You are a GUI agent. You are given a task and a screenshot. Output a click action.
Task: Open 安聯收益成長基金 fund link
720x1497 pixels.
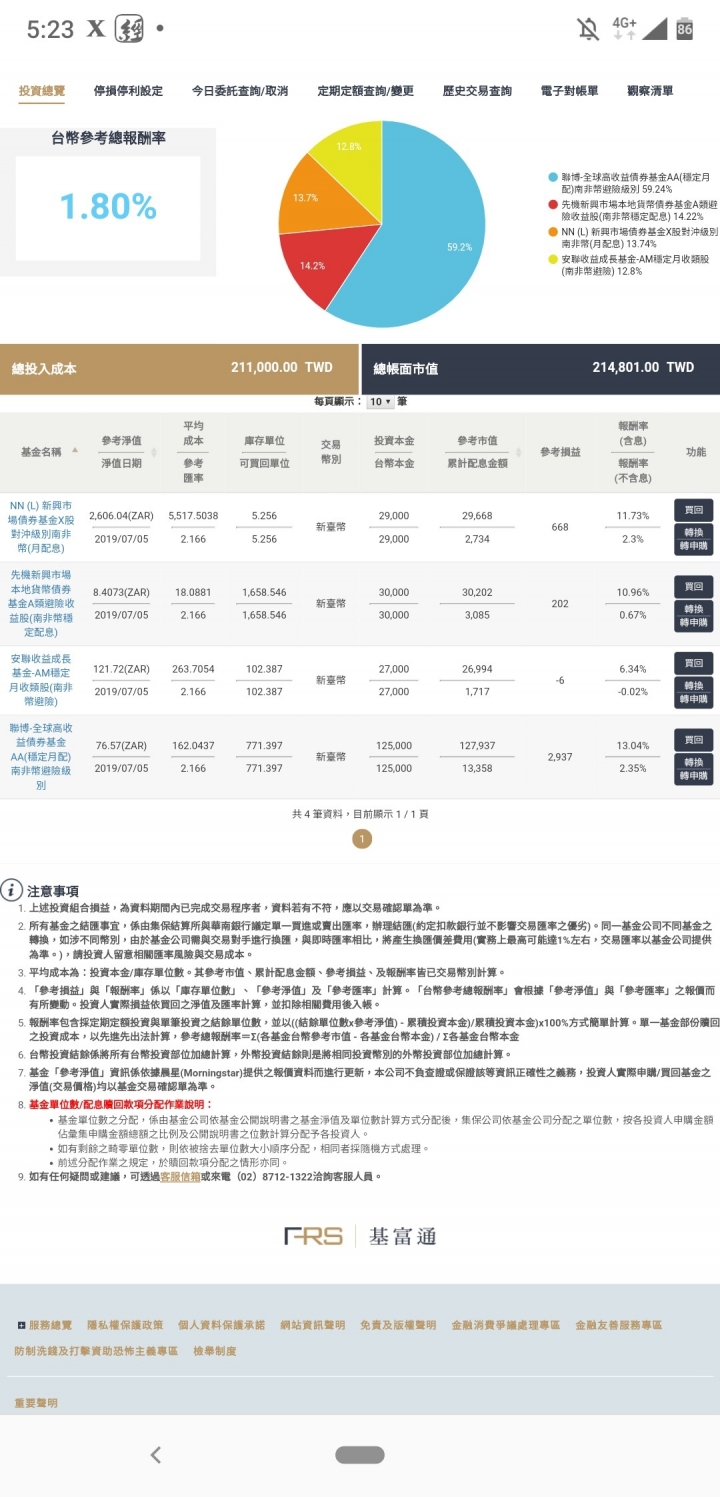click(x=41, y=680)
